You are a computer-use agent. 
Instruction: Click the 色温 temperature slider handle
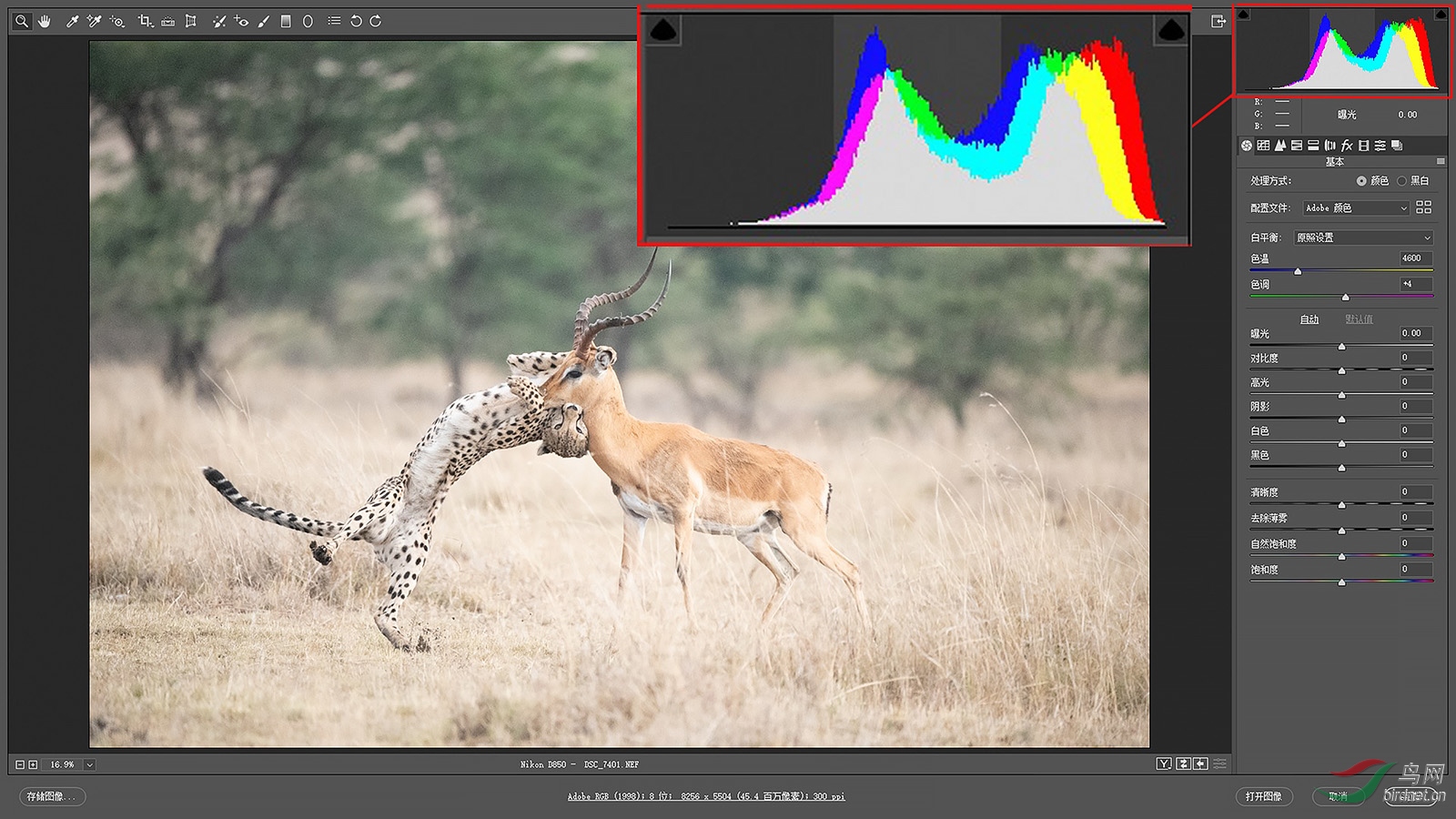pos(1298,271)
